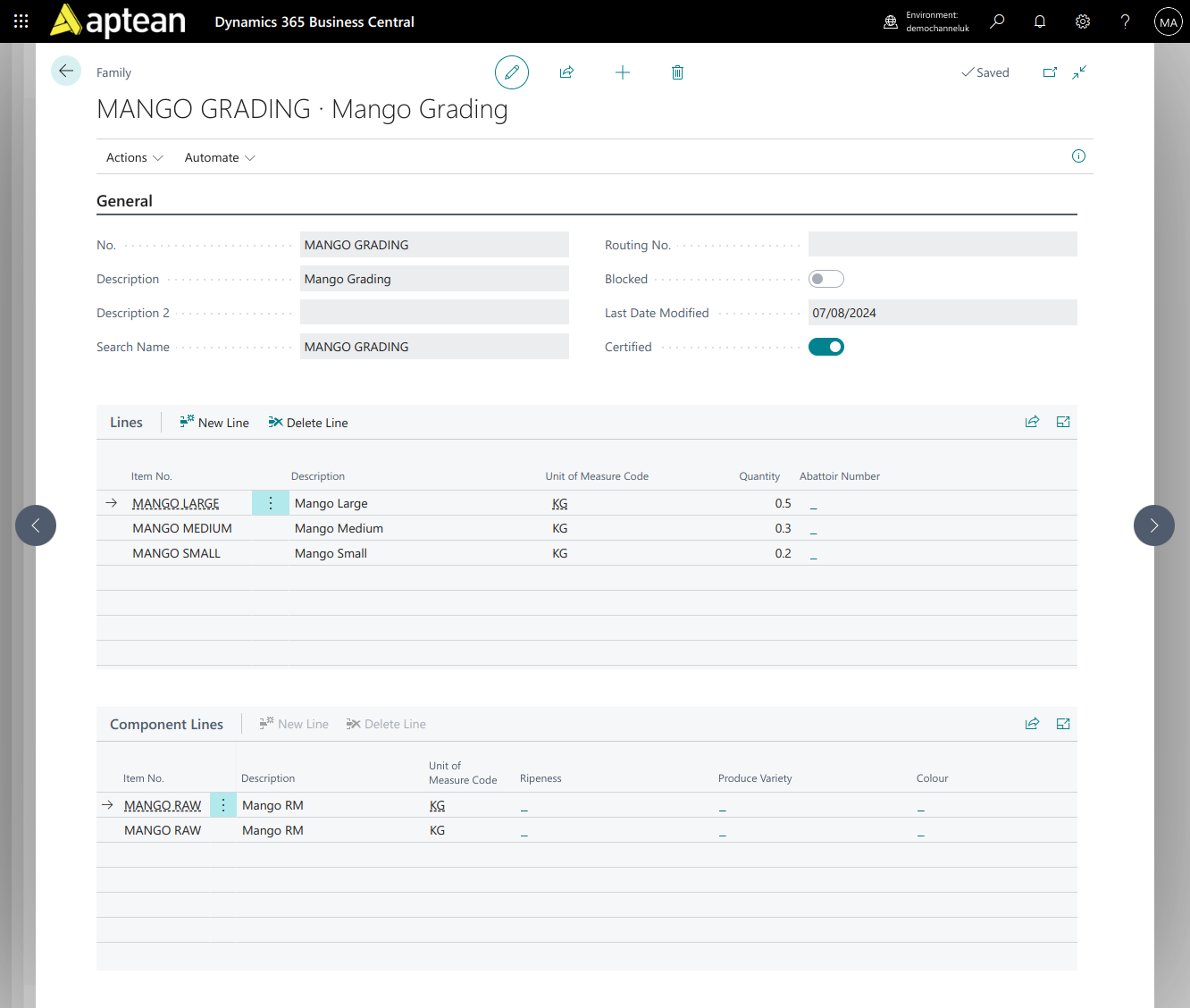1190x1008 pixels.
Task: Click the edit pencil icon
Action: pyautogui.click(x=512, y=72)
